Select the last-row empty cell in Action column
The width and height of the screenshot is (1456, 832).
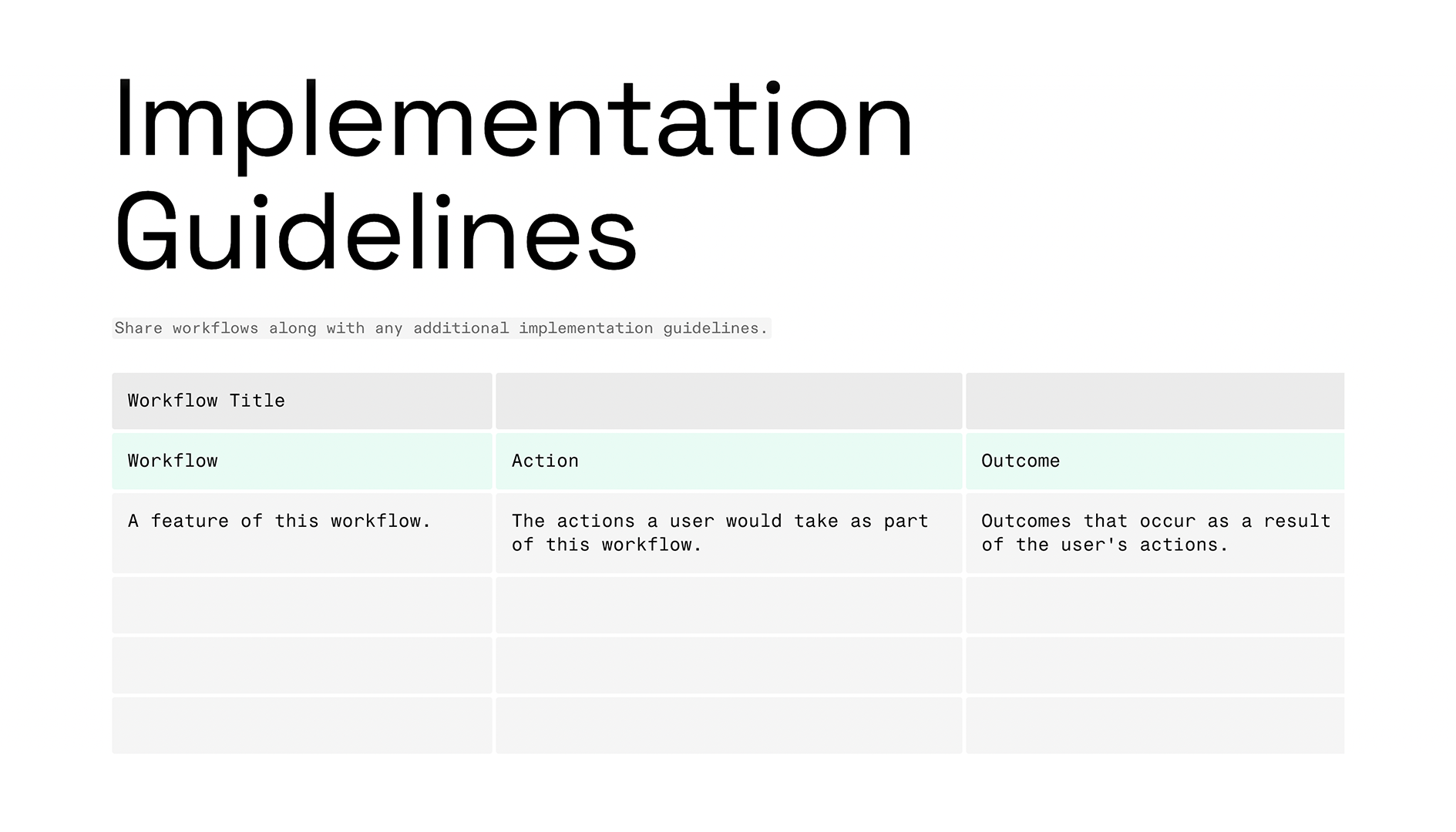(x=728, y=725)
